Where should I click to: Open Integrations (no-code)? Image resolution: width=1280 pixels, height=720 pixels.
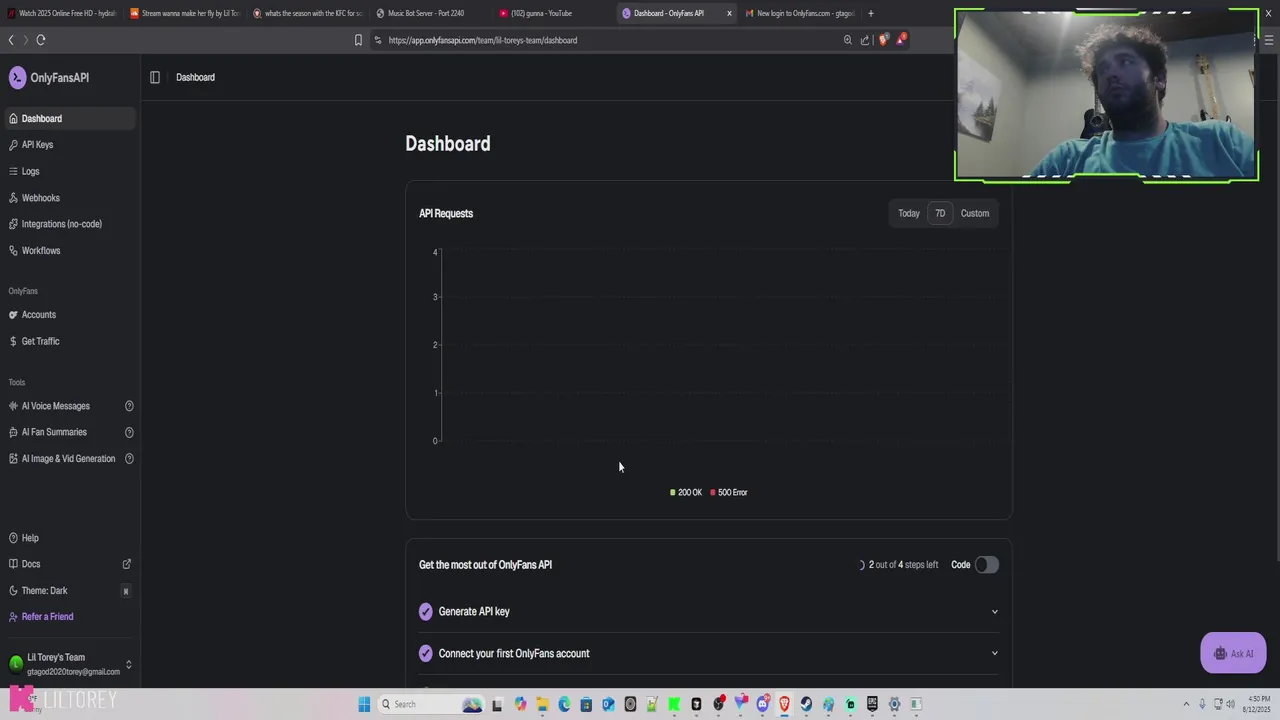click(68, 224)
